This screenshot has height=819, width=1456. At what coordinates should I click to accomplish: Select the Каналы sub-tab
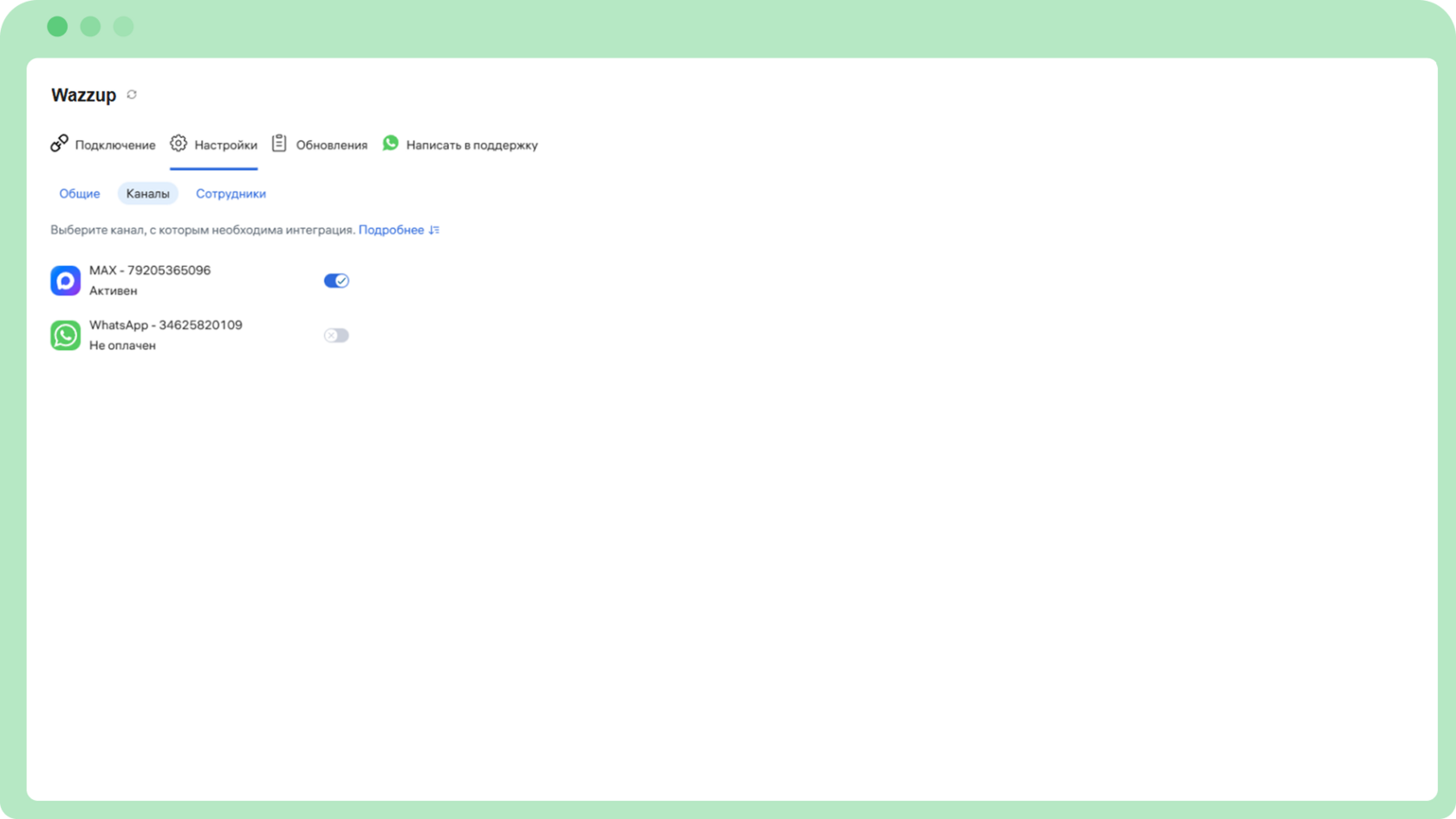coord(148,193)
